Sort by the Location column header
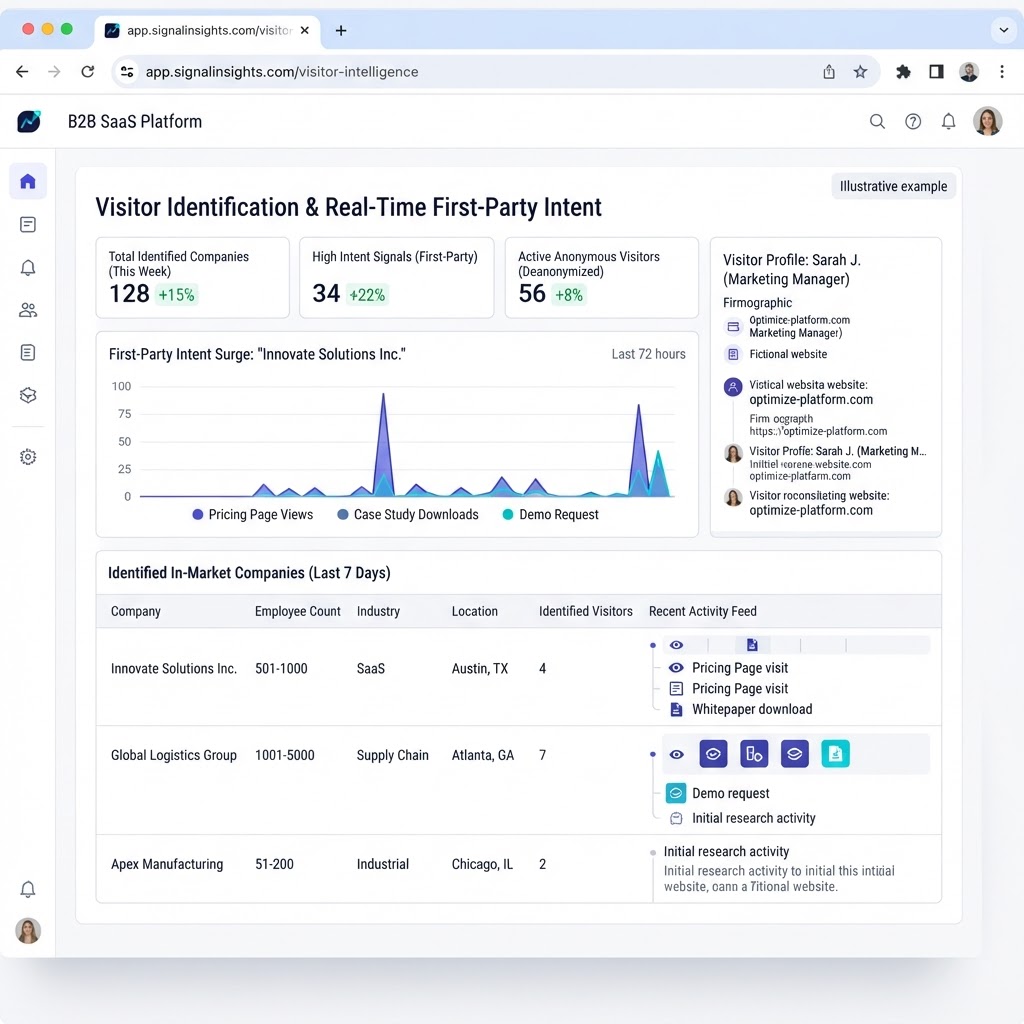The height and width of the screenshot is (1024, 1024). [x=475, y=611]
